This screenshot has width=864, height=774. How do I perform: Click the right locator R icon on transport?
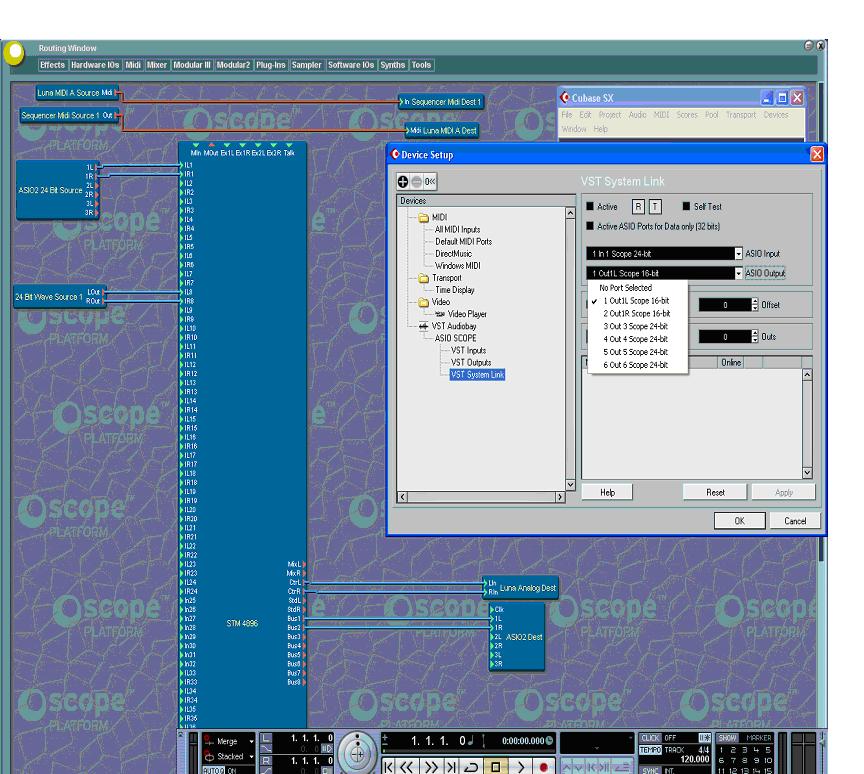click(x=266, y=761)
